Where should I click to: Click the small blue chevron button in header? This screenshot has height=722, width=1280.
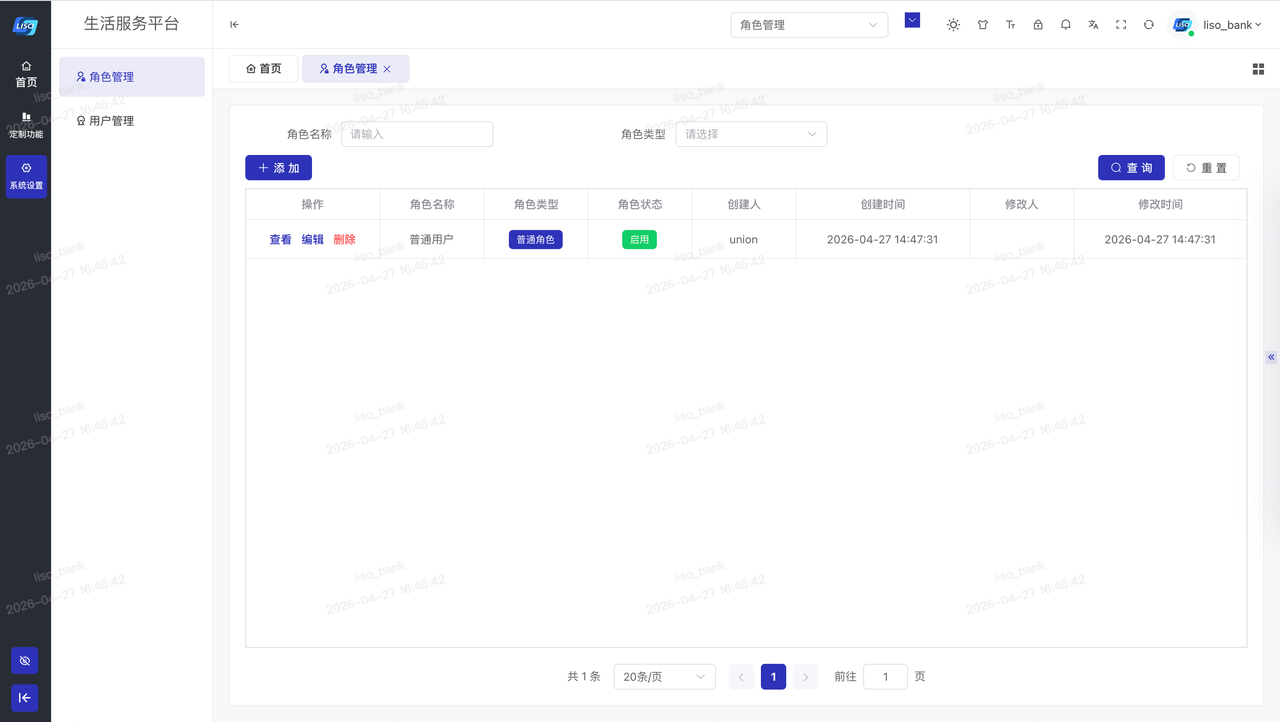(x=912, y=20)
